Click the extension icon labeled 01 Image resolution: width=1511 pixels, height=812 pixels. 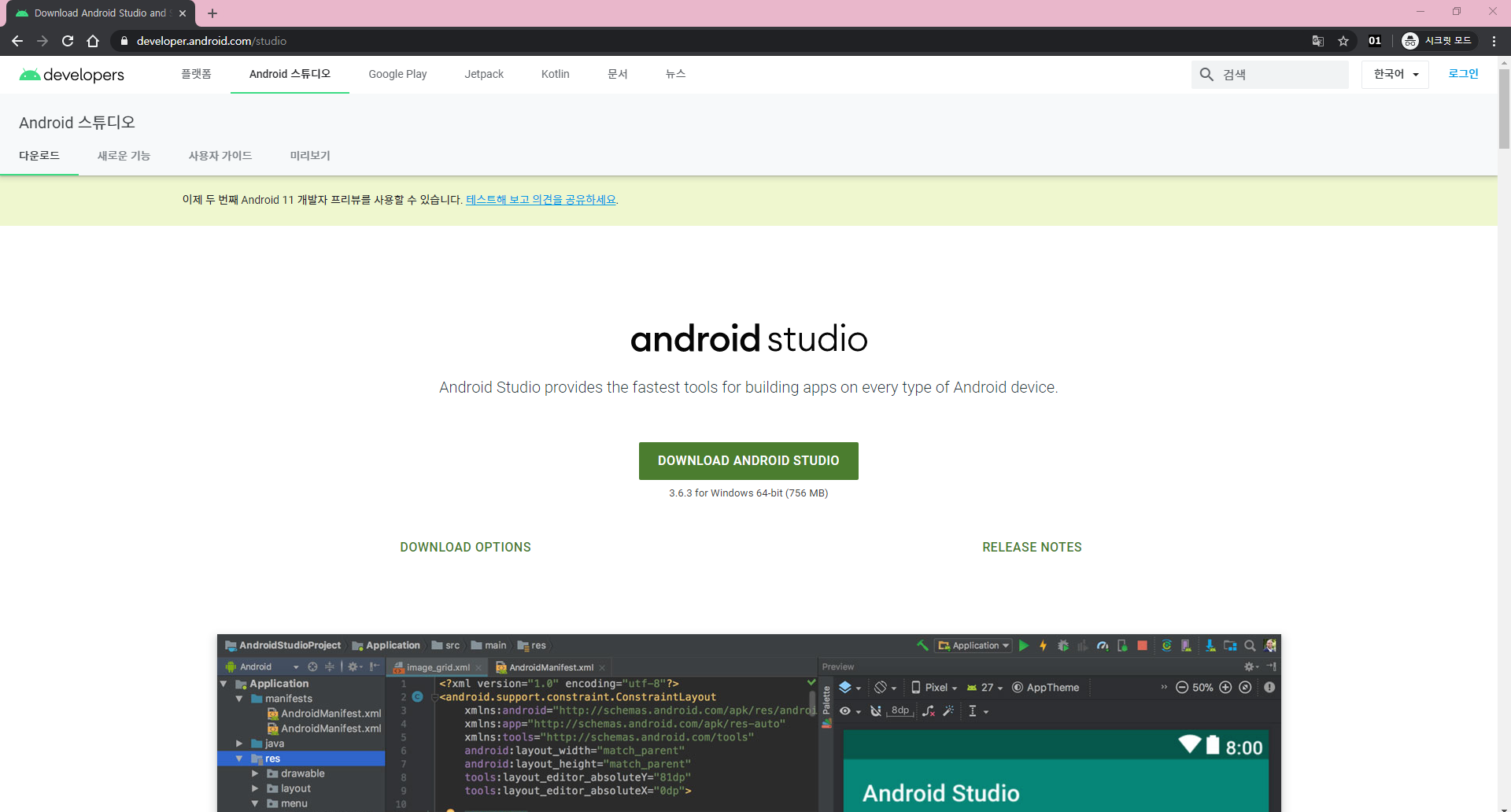click(x=1375, y=41)
